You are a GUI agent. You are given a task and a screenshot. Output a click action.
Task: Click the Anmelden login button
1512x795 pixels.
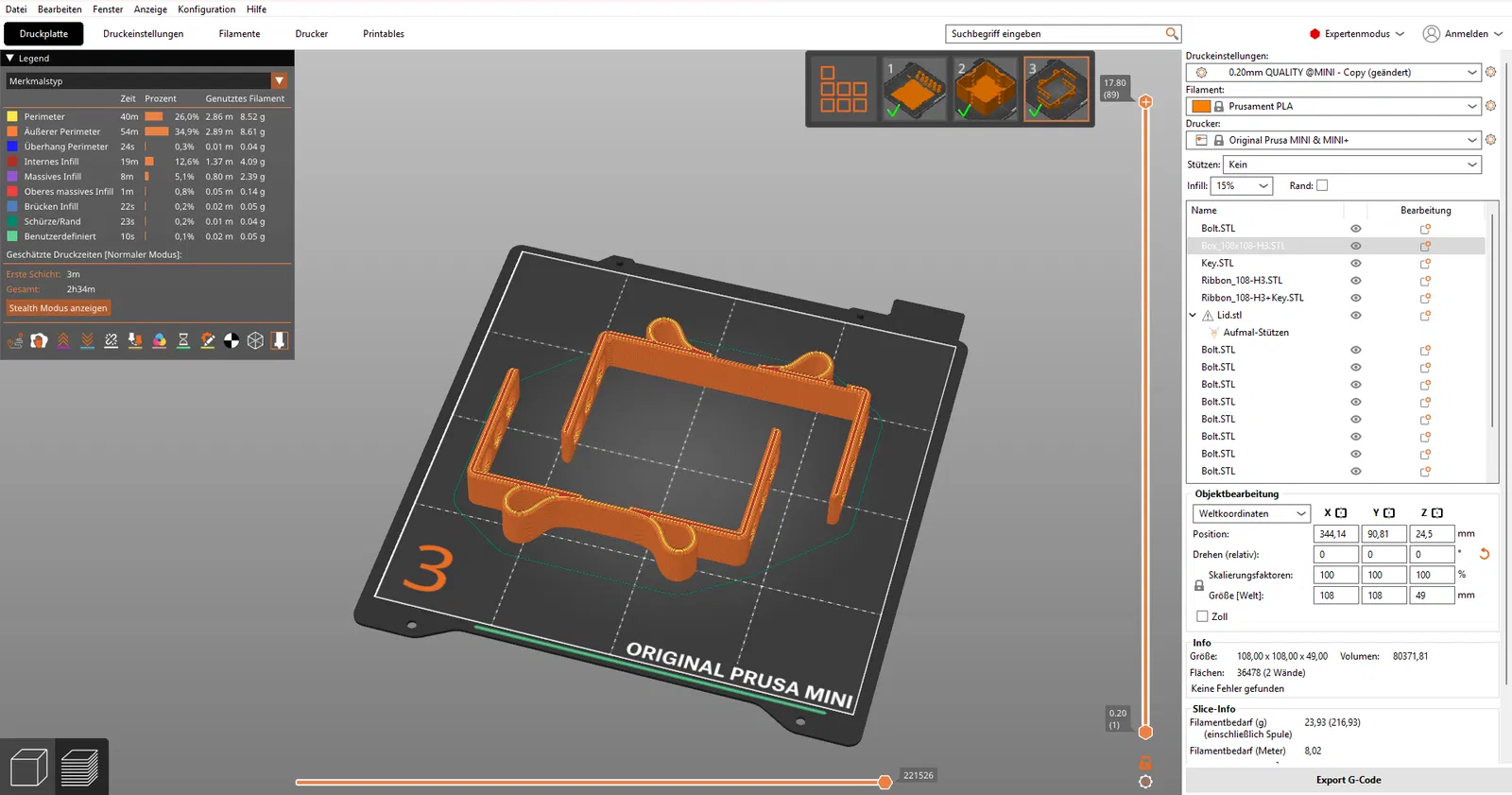[1462, 34]
